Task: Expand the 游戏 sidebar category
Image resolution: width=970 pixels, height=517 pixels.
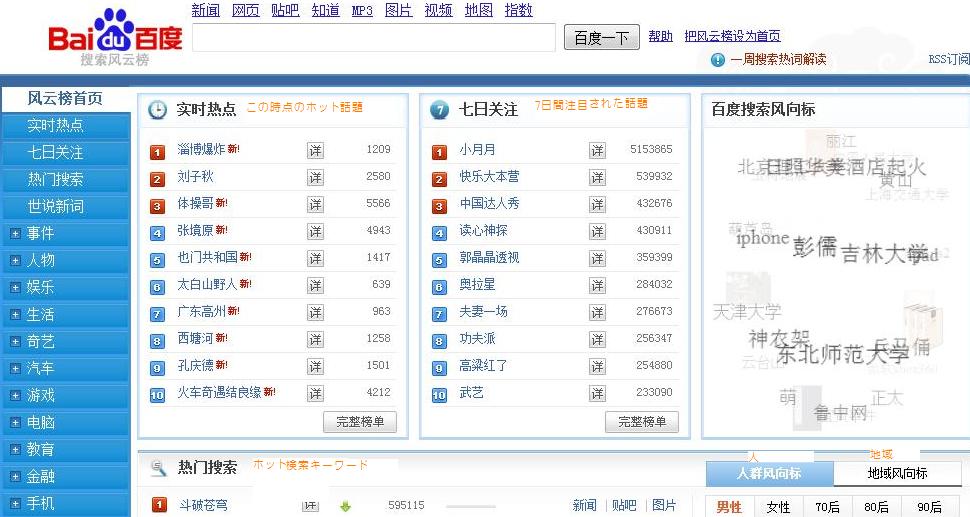Action: (x=15, y=396)
